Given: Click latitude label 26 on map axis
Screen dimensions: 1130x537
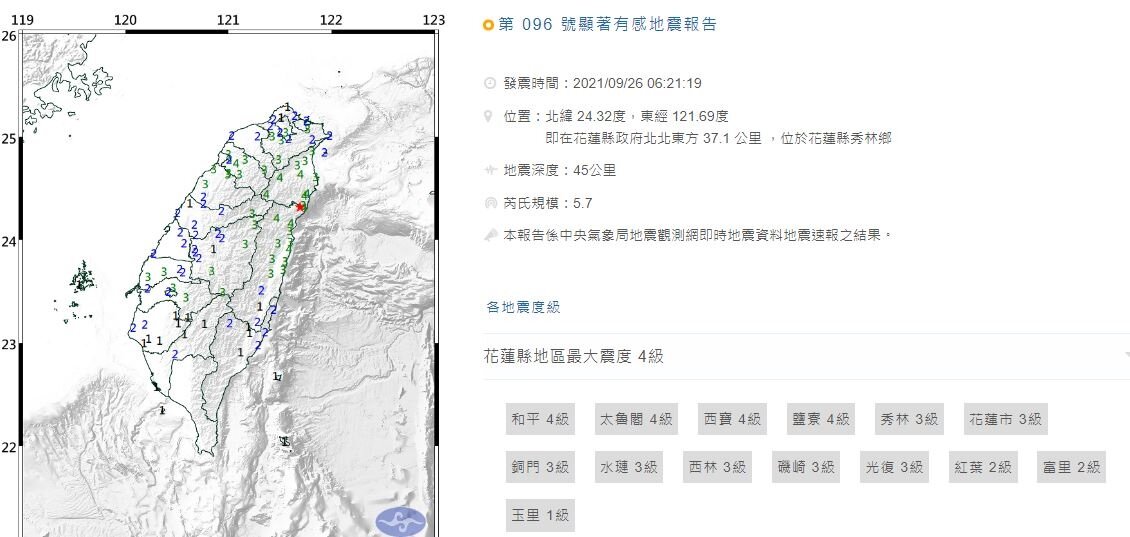Looking at the screenshot, I should click(x=8, y=35).
